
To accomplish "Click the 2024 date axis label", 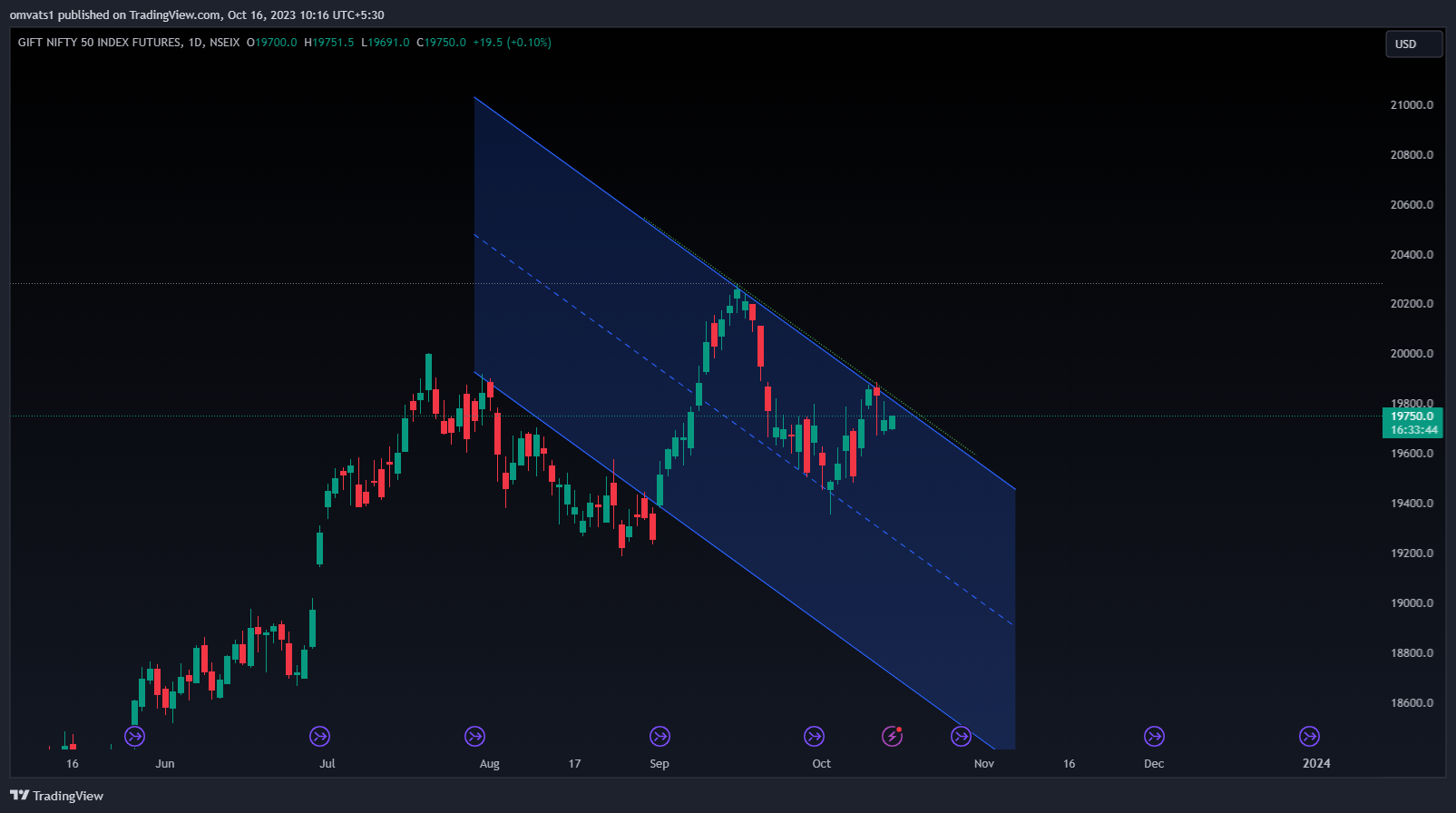I will (1316, 764).
